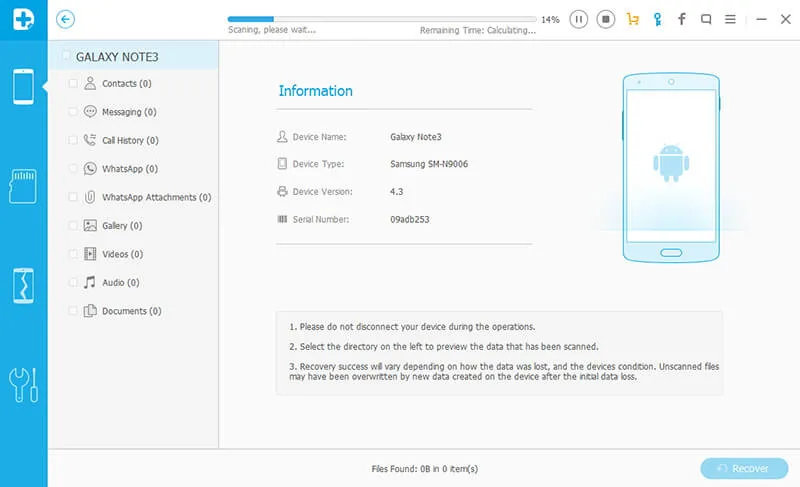800x487 pixels.
Task: Open the Gallery category
Action: tap(121, 226)
